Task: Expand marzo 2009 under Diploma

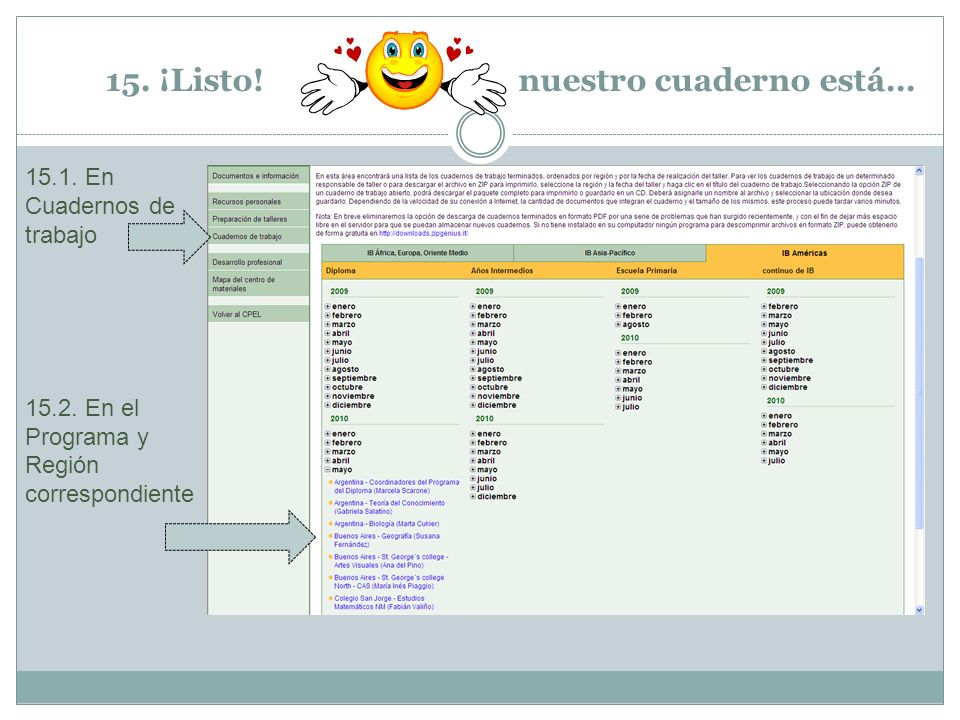Action: 328,324
